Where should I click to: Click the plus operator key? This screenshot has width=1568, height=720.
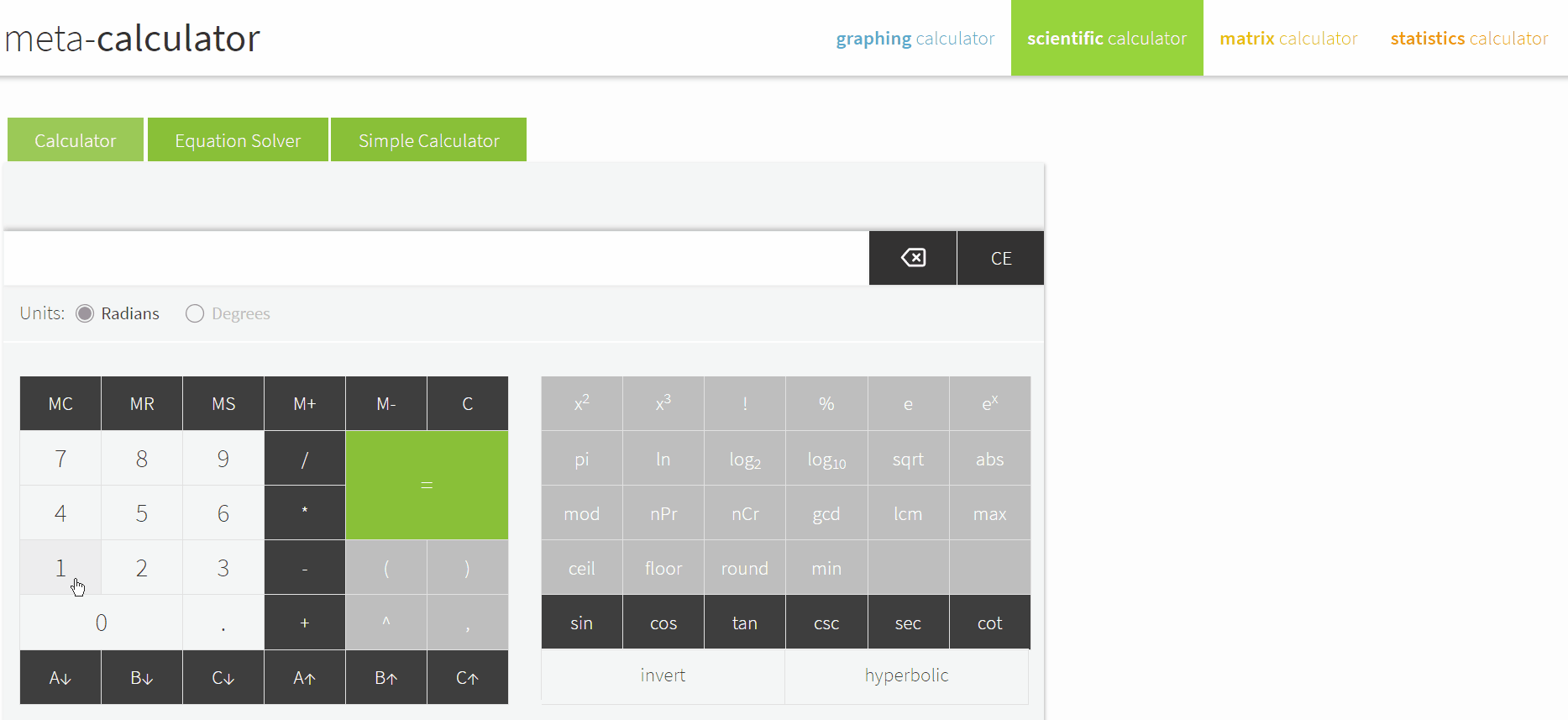point(305,623)
